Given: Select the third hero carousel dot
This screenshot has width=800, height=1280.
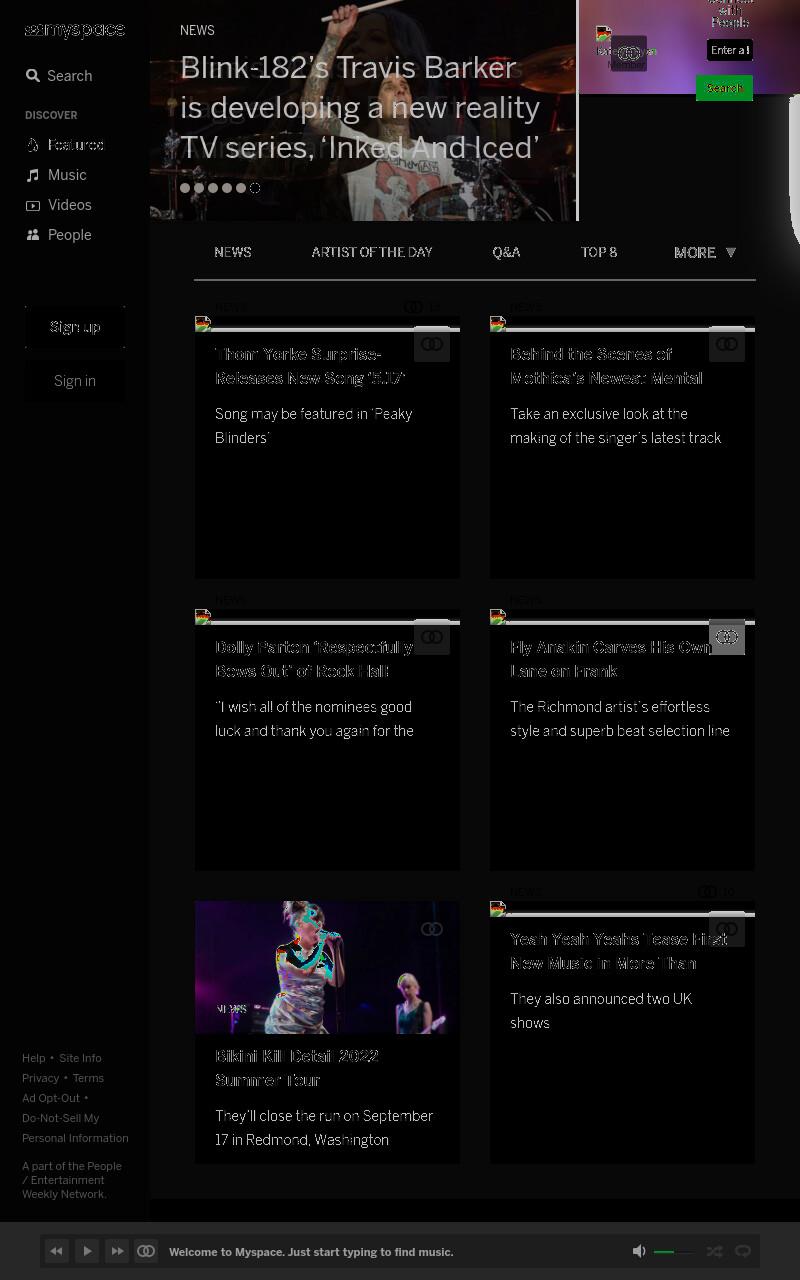Looking at the screenshot, I should (x=213, y=188).
